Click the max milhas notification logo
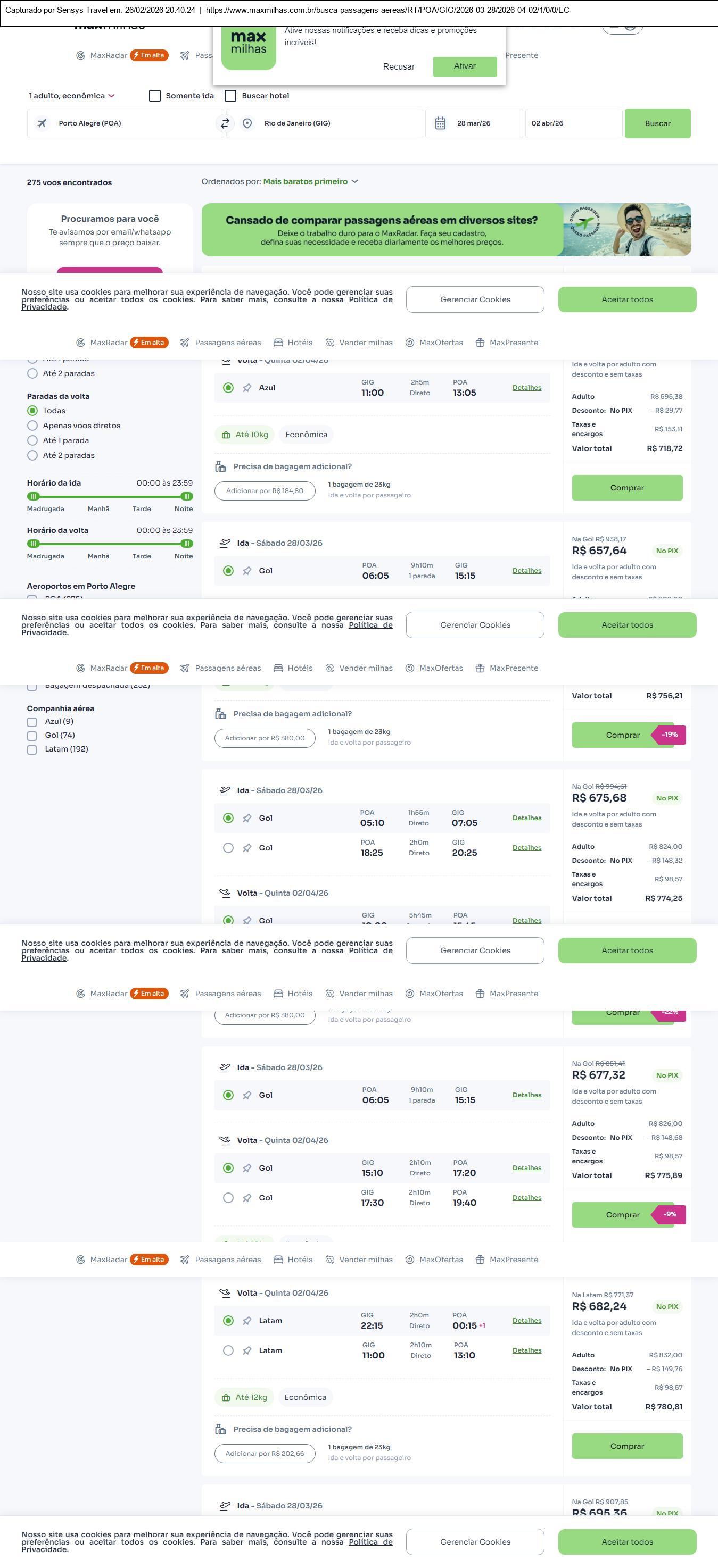 click(249, 47)
